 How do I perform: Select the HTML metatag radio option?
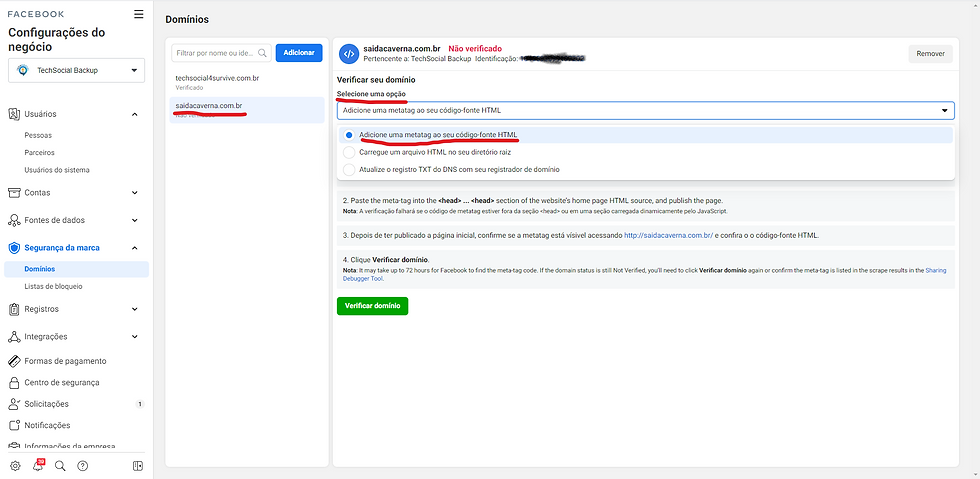349,135
